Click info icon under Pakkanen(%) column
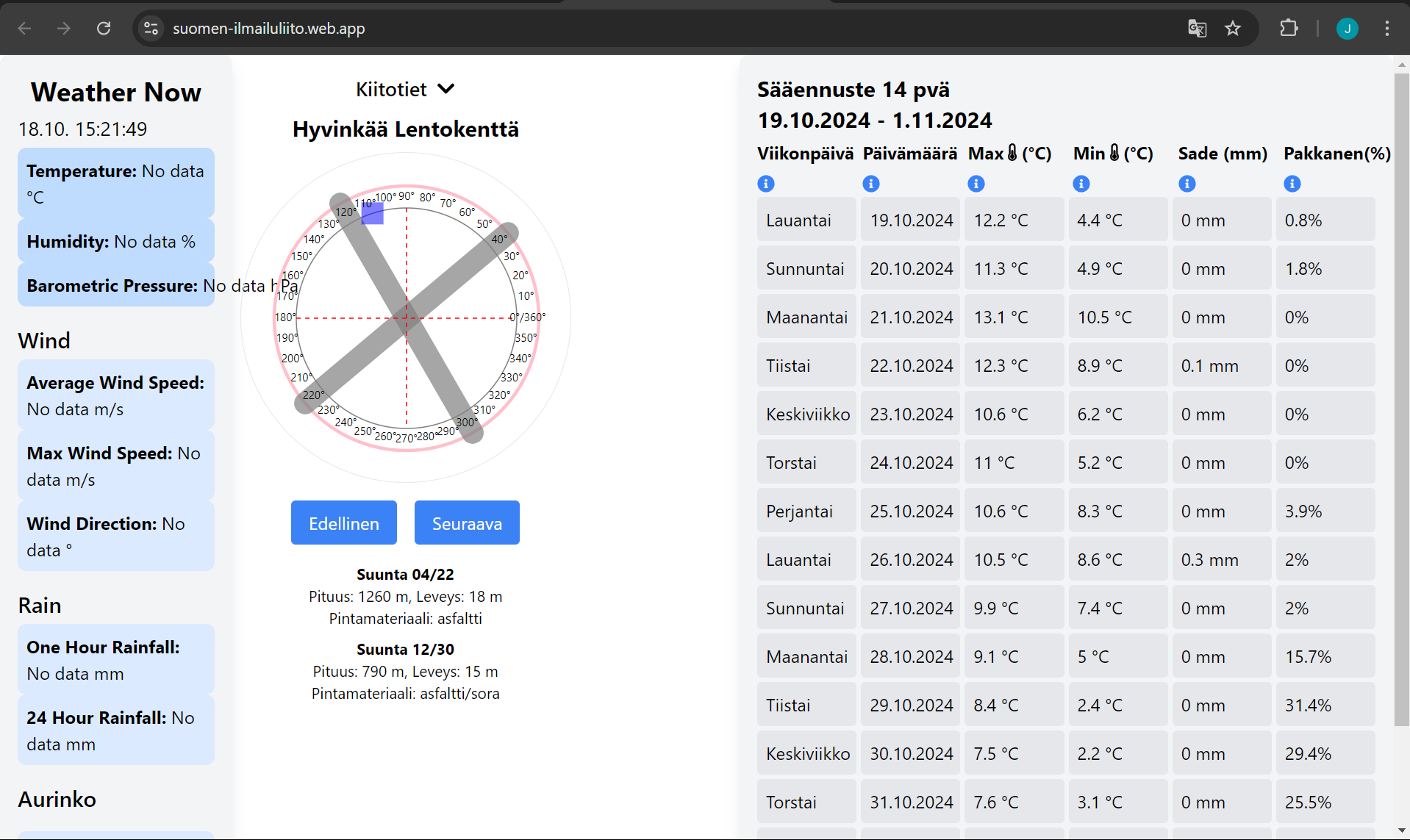1410x840 pixels. tap(1292, 184)
